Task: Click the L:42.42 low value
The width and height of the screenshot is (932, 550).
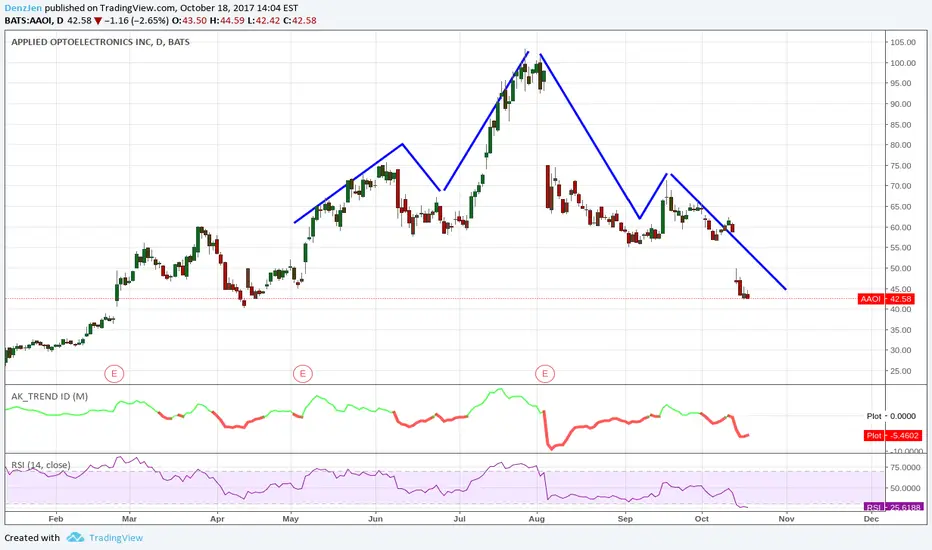Action: [x=264, y=20]
